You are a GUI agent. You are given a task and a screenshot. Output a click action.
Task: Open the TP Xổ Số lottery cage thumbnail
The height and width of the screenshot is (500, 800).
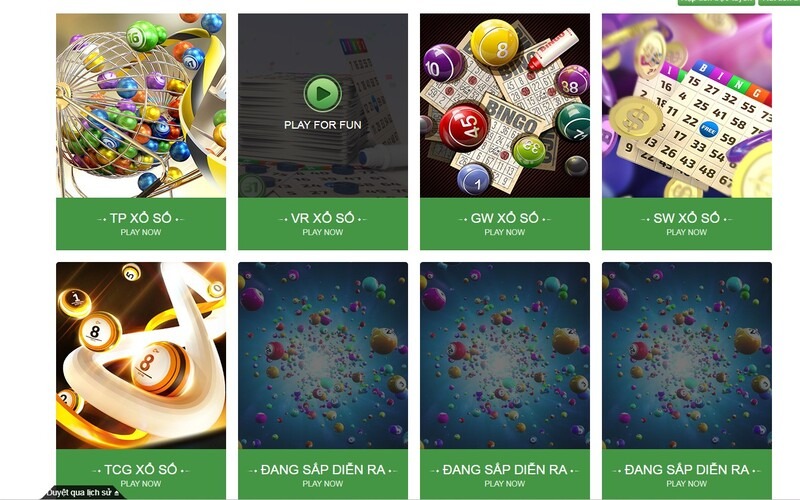pyautogui.click(x=141, y=106)
